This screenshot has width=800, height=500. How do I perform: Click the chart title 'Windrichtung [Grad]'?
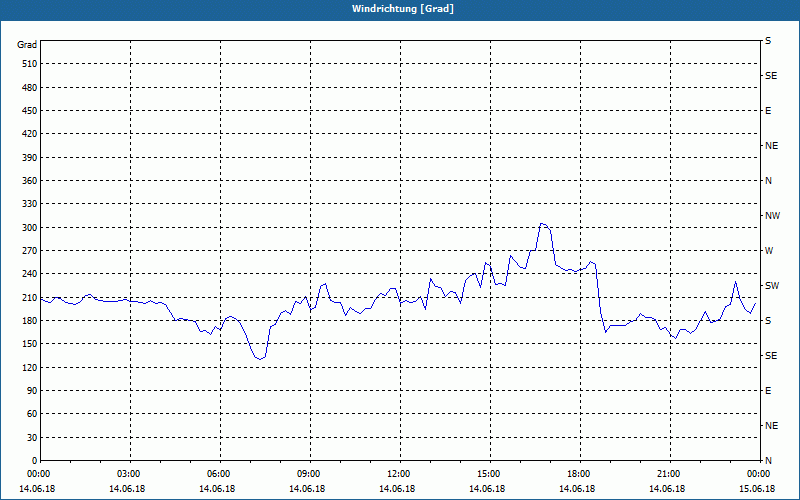pyautogui.click(x=403, y=9)
